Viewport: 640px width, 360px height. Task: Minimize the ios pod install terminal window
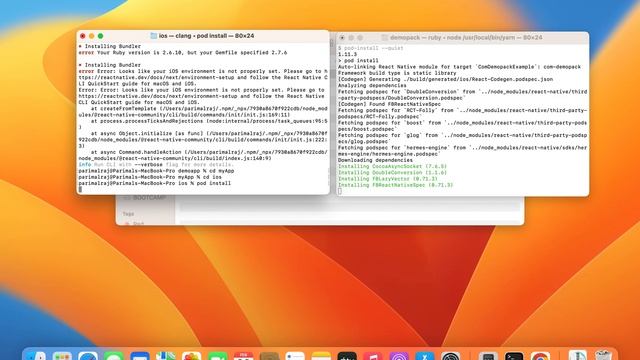[x=91, y=36]
